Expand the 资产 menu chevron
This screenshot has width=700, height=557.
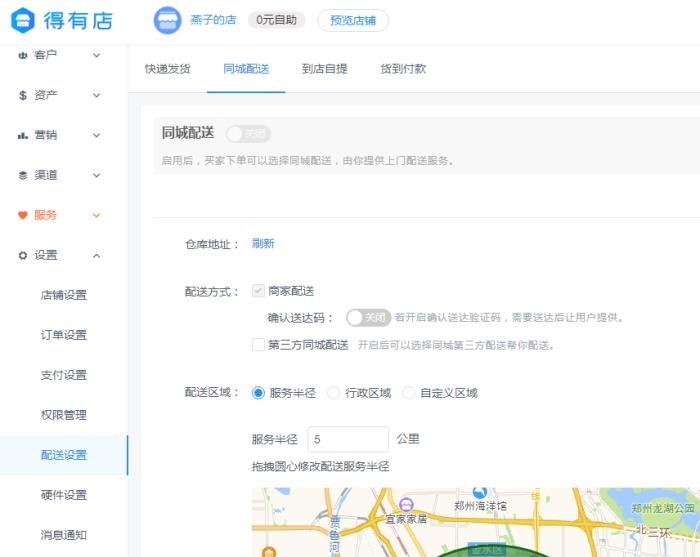[96, 95]
